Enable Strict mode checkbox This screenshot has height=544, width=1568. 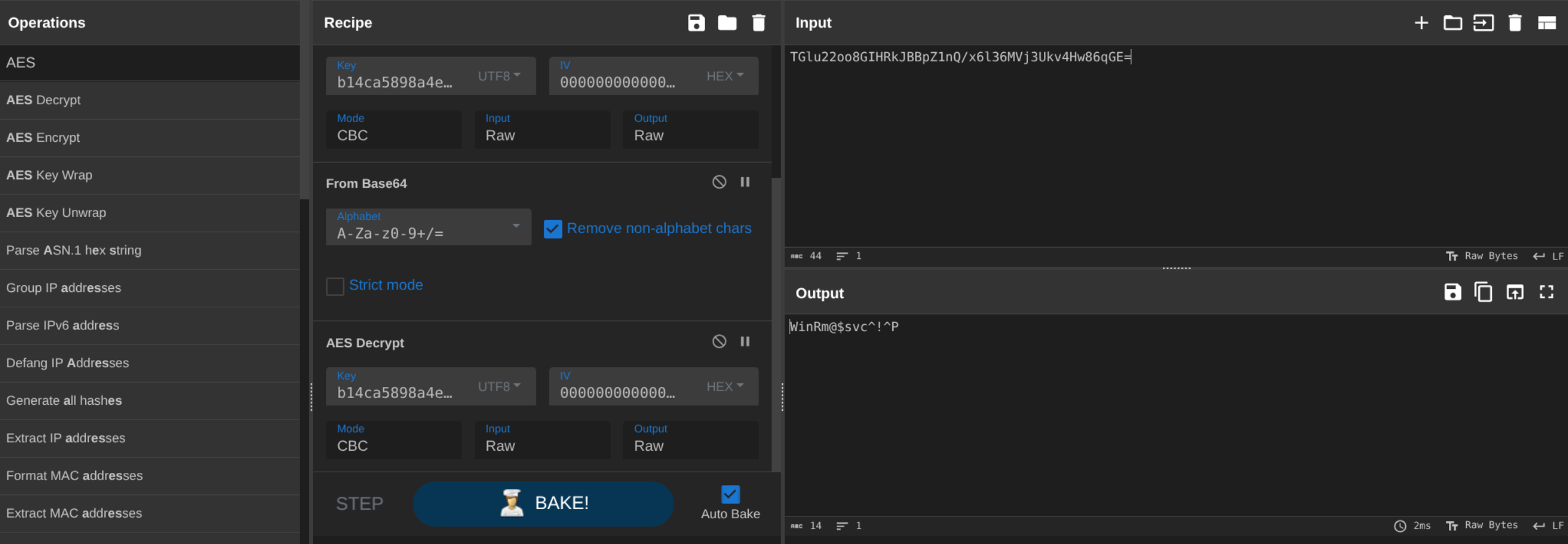click(335, 286)
